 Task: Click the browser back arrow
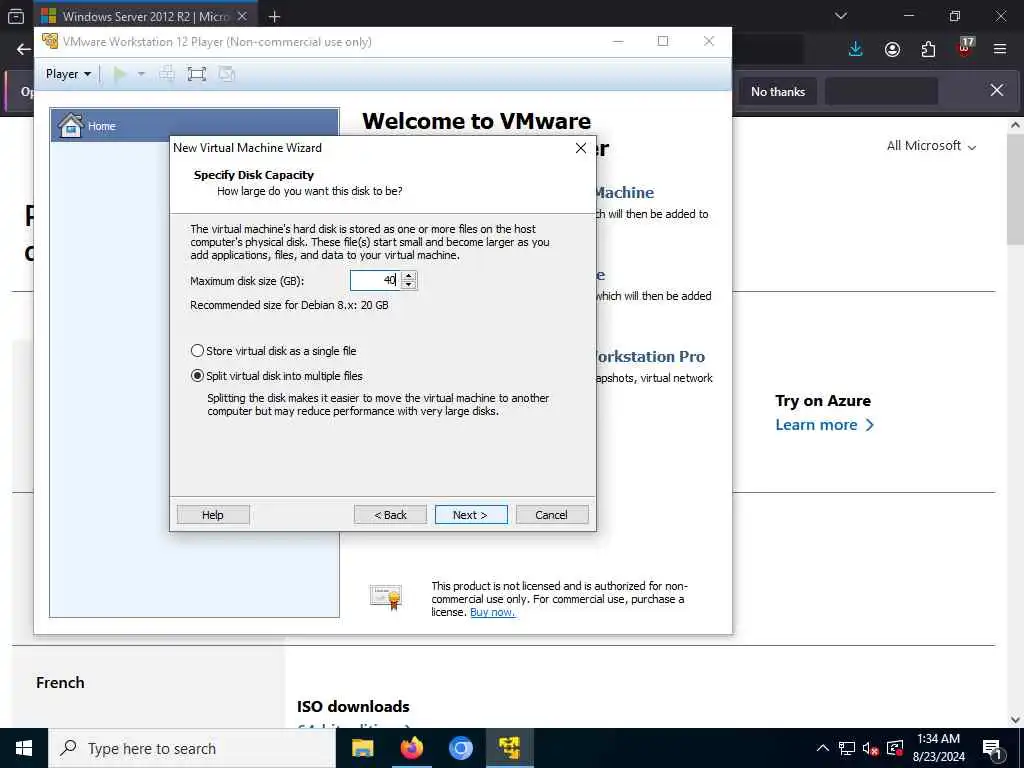[x=24, y=49]
